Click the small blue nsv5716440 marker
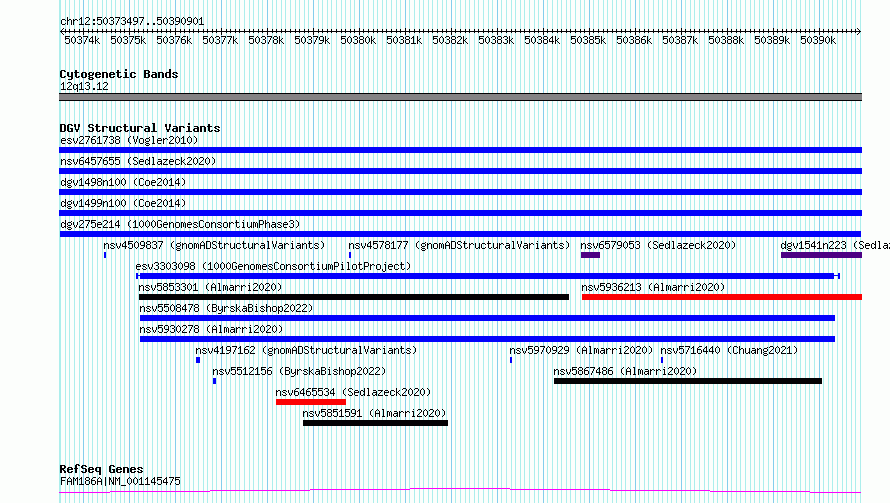 click(x=662, y=361)
